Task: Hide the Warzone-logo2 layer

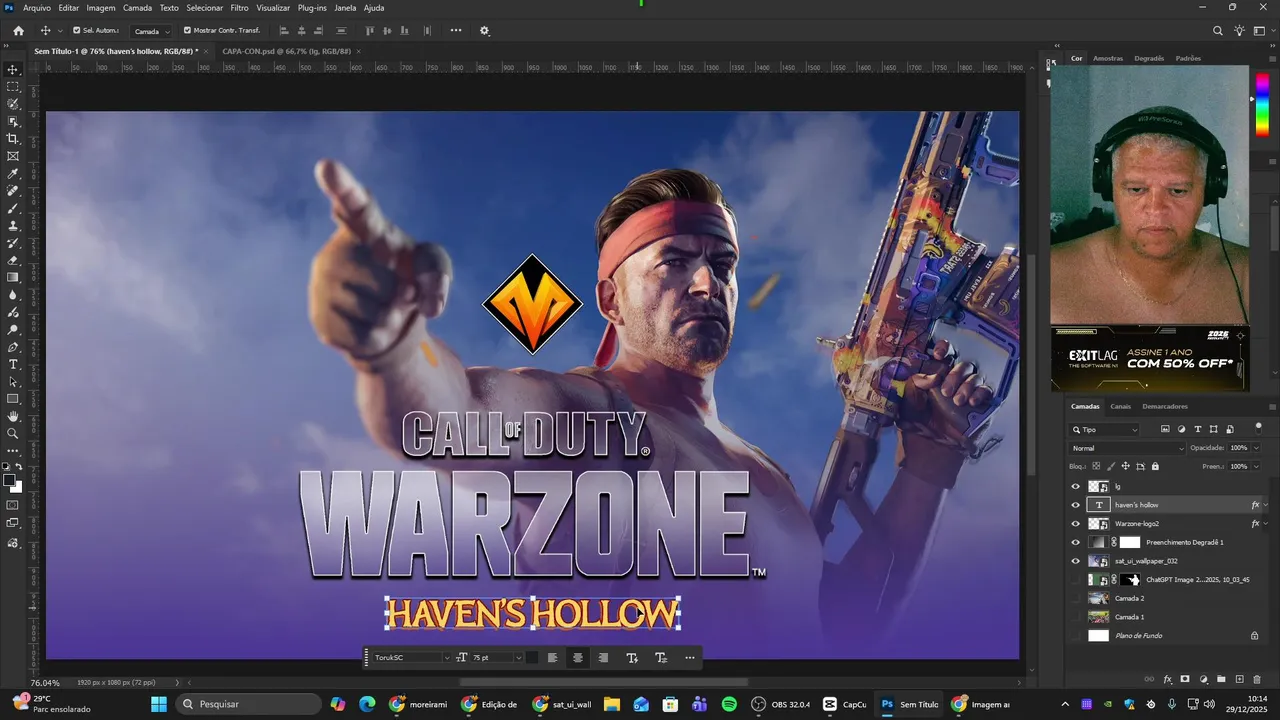Action: (x=1076, y=523)
